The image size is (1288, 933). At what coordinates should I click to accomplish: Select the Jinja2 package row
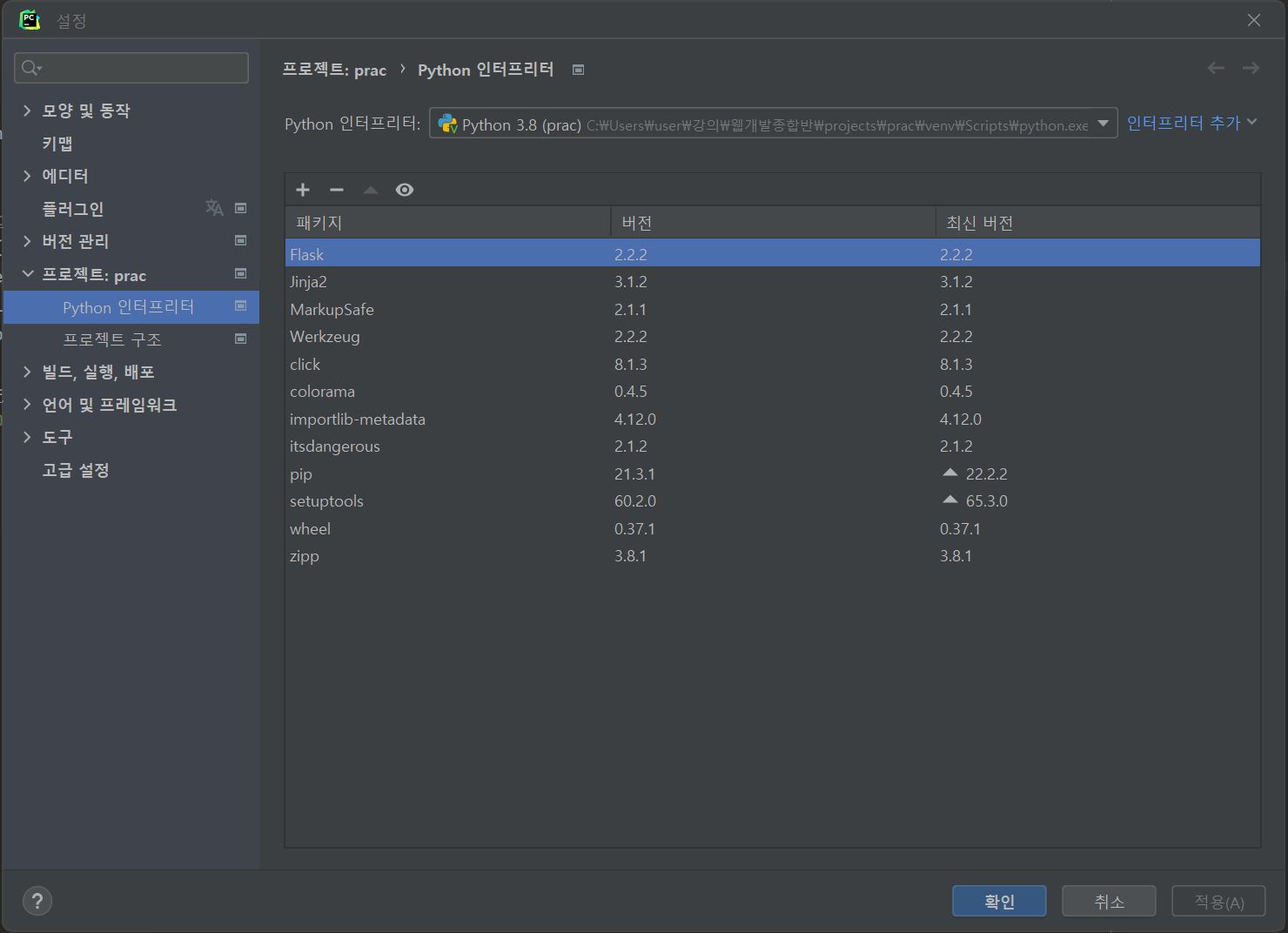(773, 282)
